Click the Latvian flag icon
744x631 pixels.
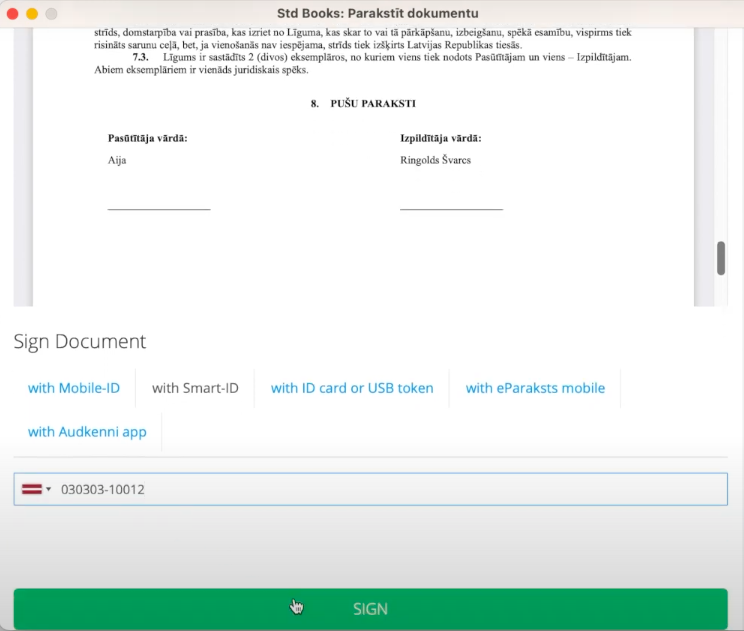[x=33, y=489]
